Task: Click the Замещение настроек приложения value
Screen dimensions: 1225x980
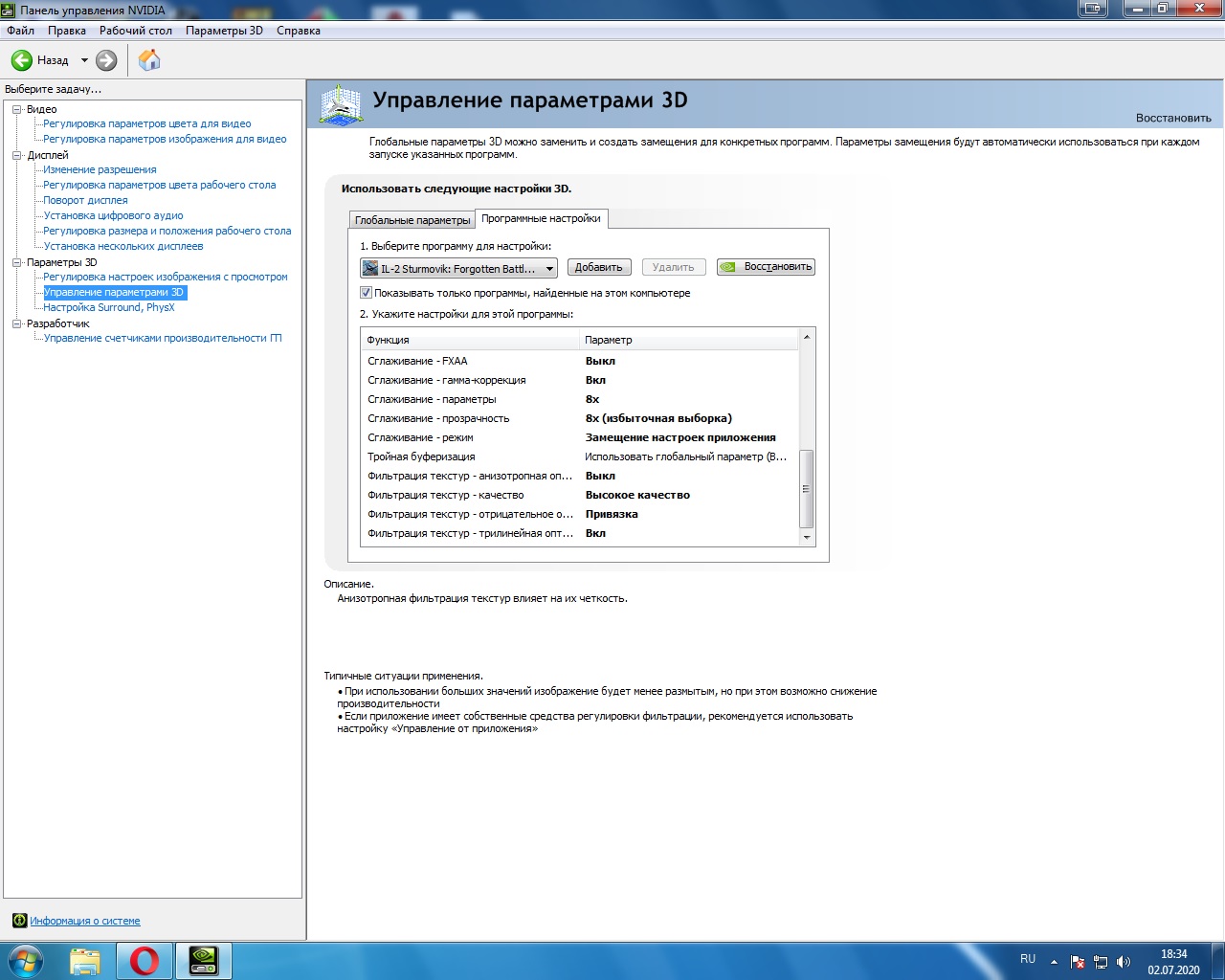Action: (x=680, y=437)
